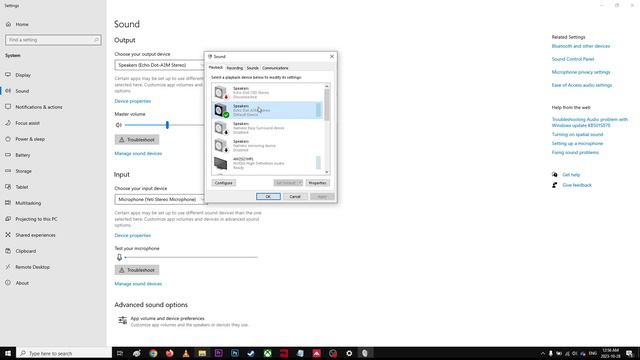Click Cancel in the Sound dialog
Viewport: 640px width, 360px height.
click(295, 196)
